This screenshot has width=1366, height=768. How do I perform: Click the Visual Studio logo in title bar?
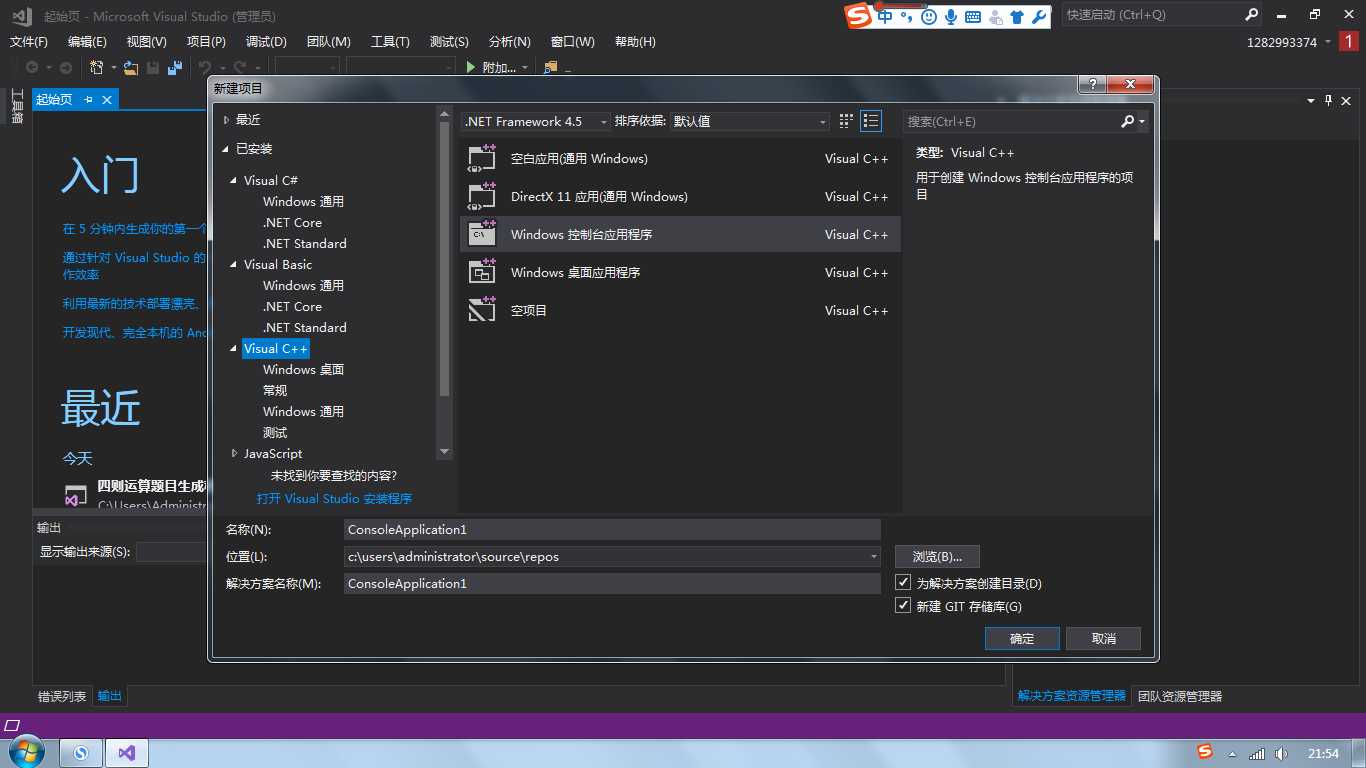pos(22,15)
